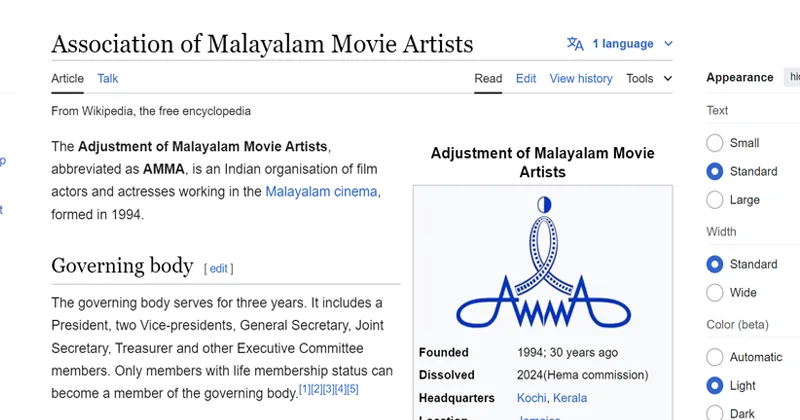Select Standard text size option
This screenshot has width=800, height=420.
click(715, 171)
